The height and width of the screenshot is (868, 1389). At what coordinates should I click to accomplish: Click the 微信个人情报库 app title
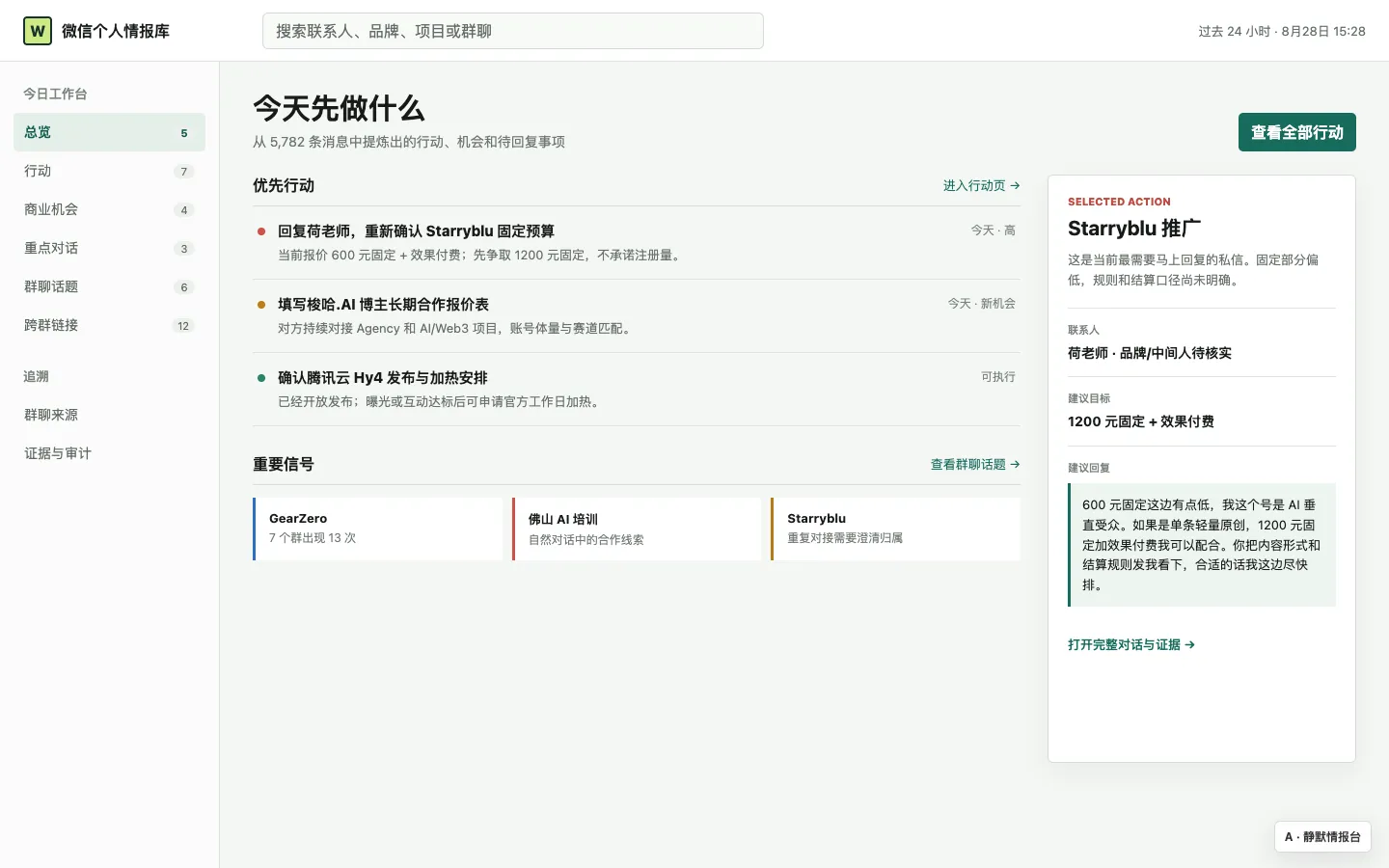pyautogui.click(x=116, y=31)
